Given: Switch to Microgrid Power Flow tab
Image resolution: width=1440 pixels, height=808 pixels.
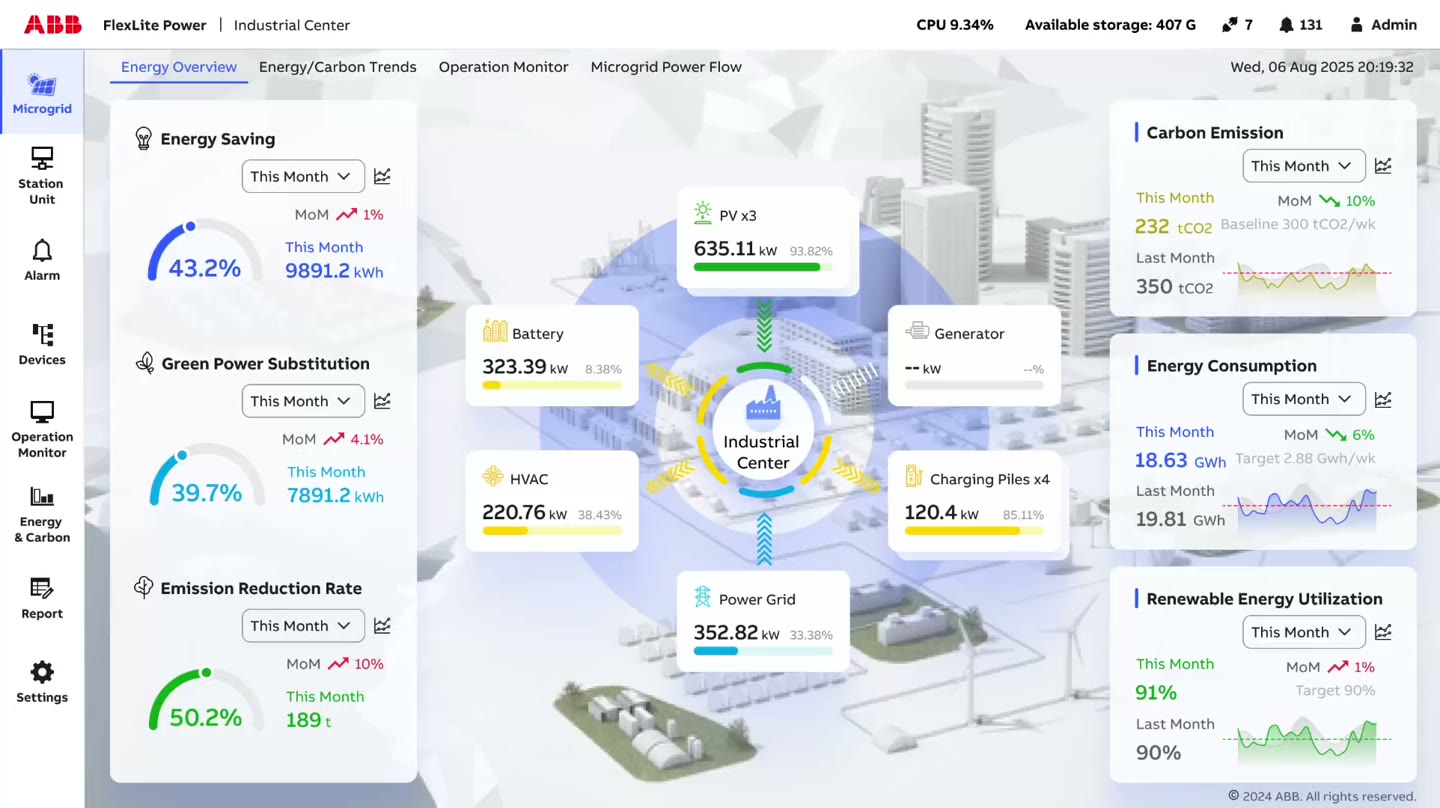Looking at the screenshot, I should [x=666, y=67].
